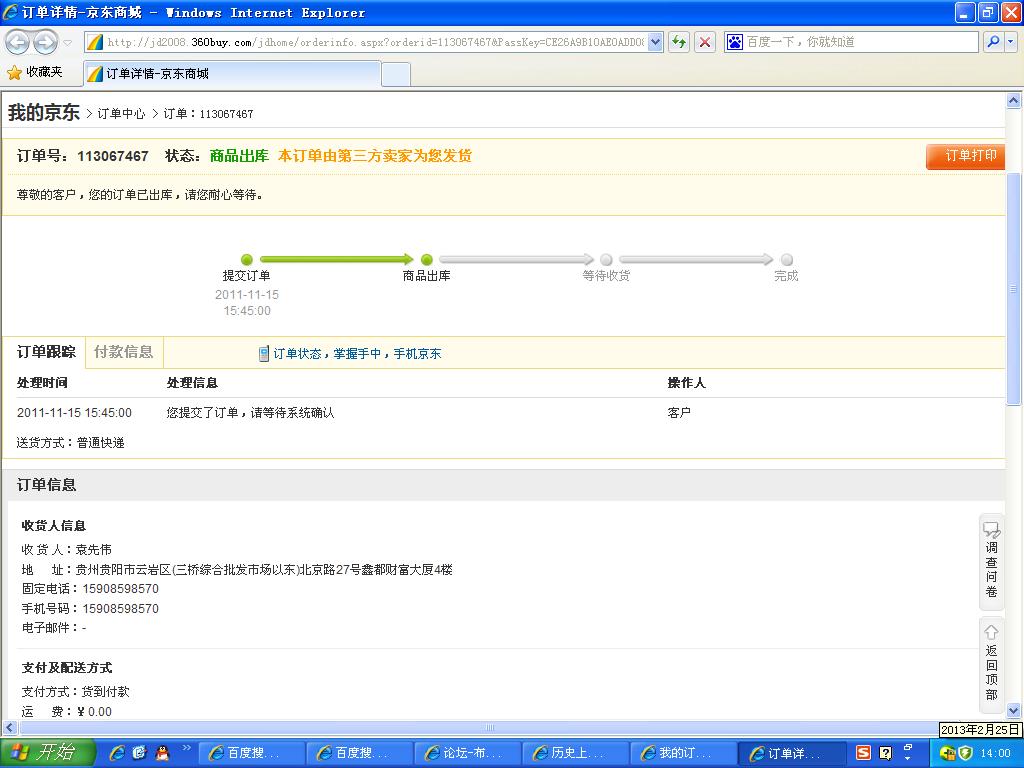Image resolution: width=1024 pixels, height=768 pixels.
Task: Click the 完成 grey progress dot
Action: [x=787, y=259]
